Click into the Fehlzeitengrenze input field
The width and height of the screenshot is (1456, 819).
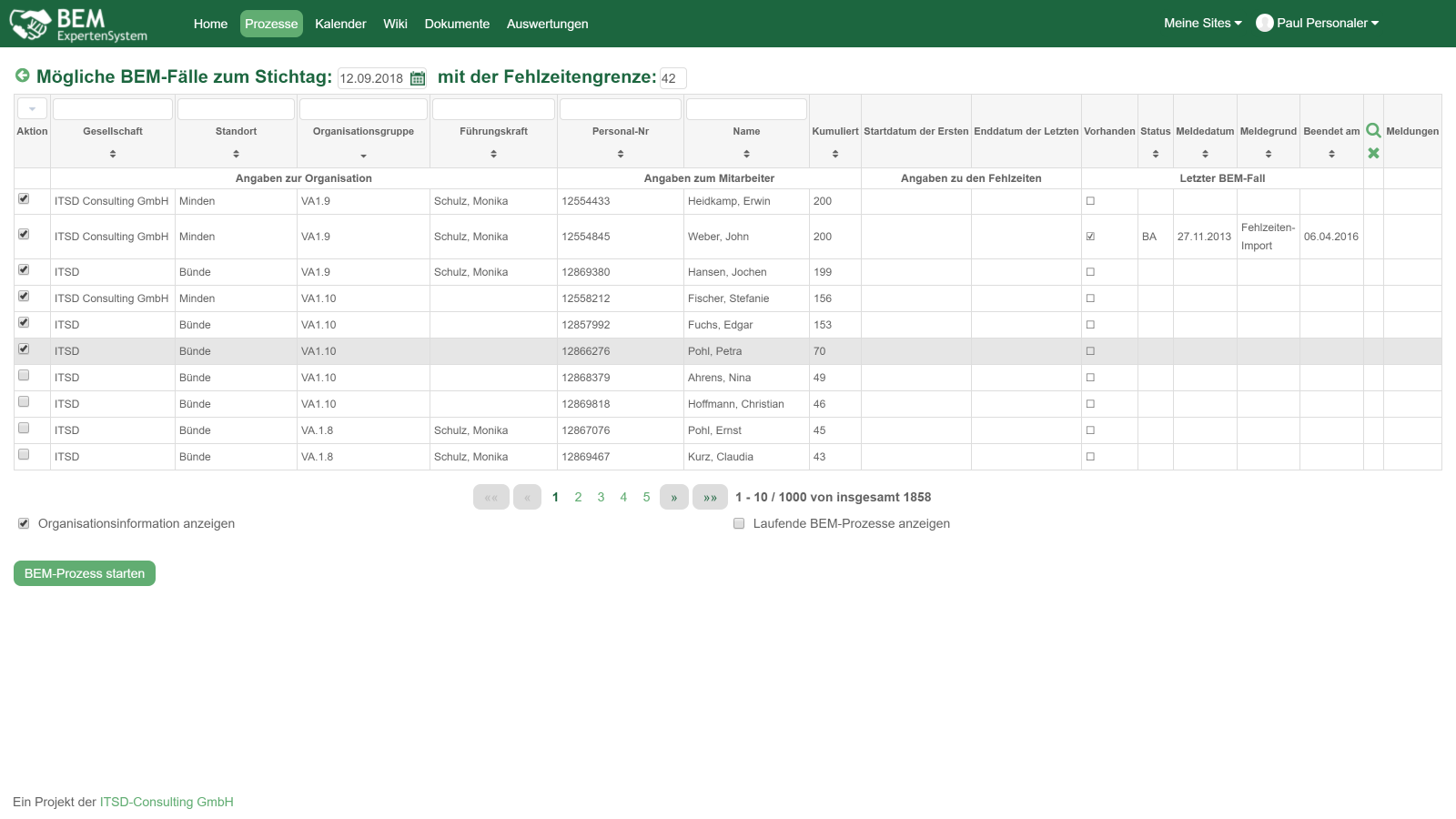[672, 78]
